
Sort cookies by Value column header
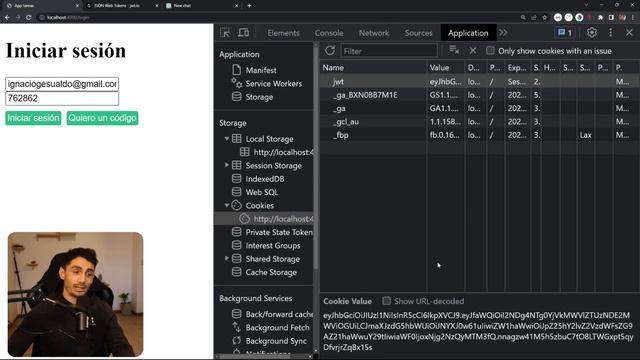pyautogui.click(x=445, y=68)
